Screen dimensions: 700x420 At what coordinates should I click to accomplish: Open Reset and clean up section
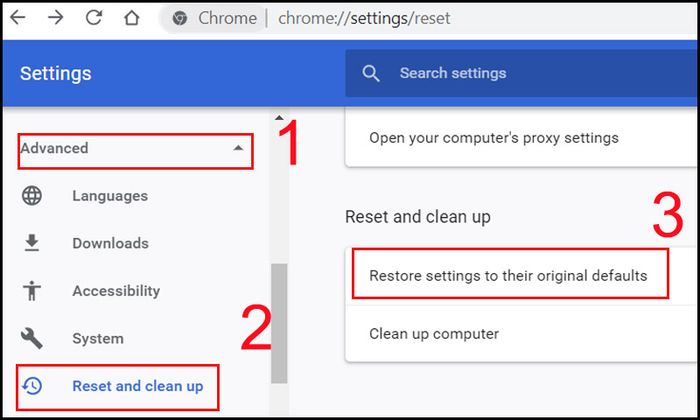138,386
